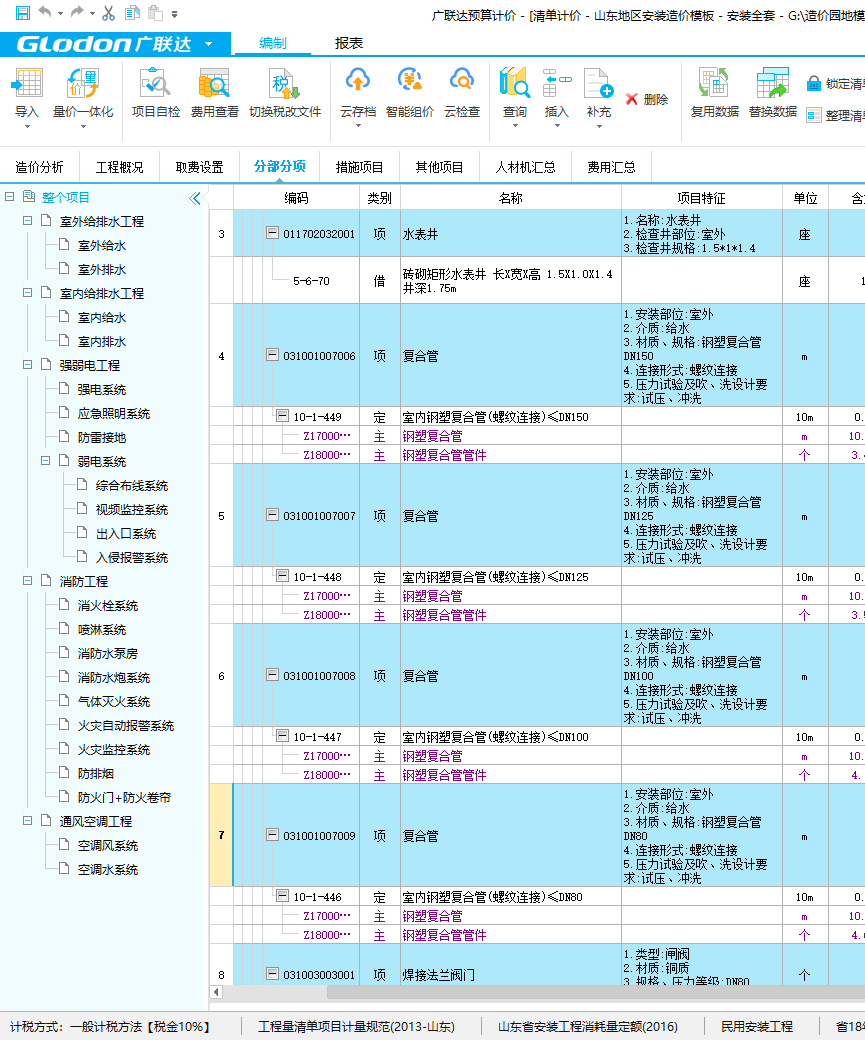Click the 查询 query button

513,97
